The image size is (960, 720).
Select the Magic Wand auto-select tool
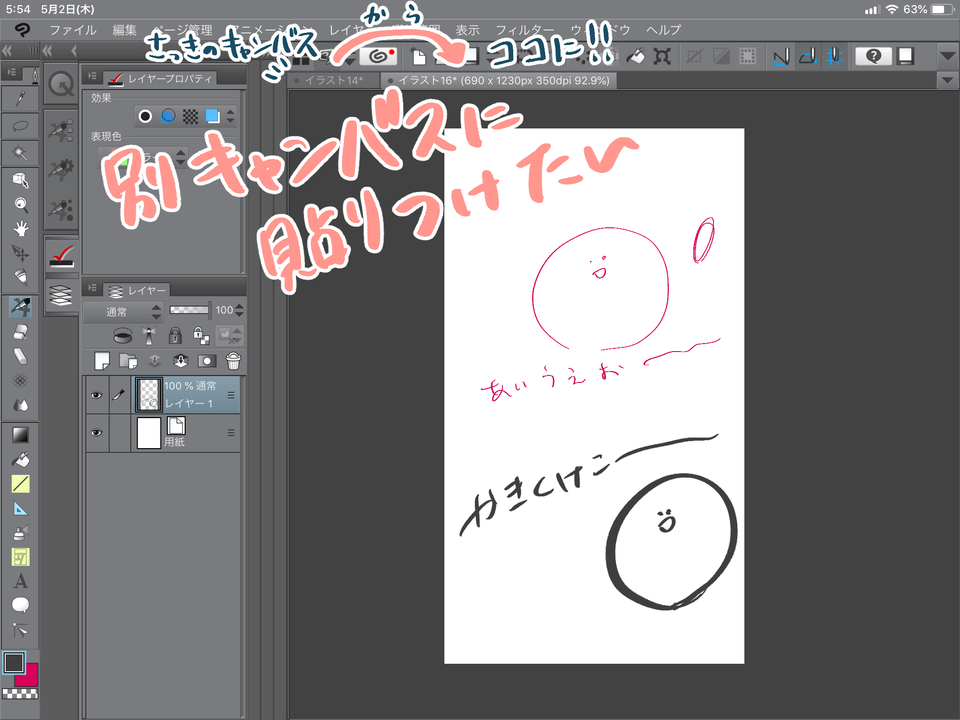tap(20, 154)
